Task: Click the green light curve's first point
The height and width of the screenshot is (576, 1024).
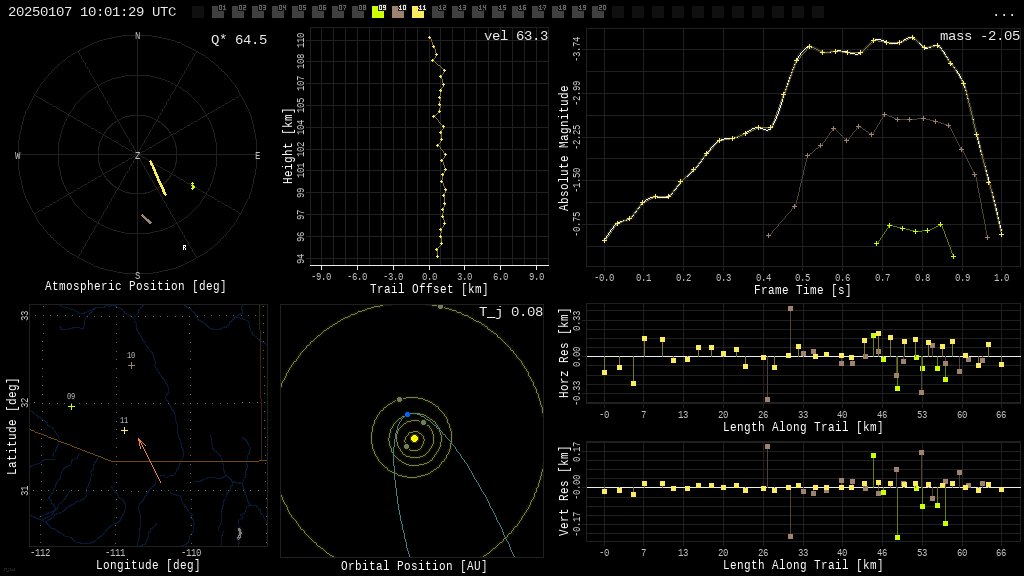Action: tap(876, 244)
